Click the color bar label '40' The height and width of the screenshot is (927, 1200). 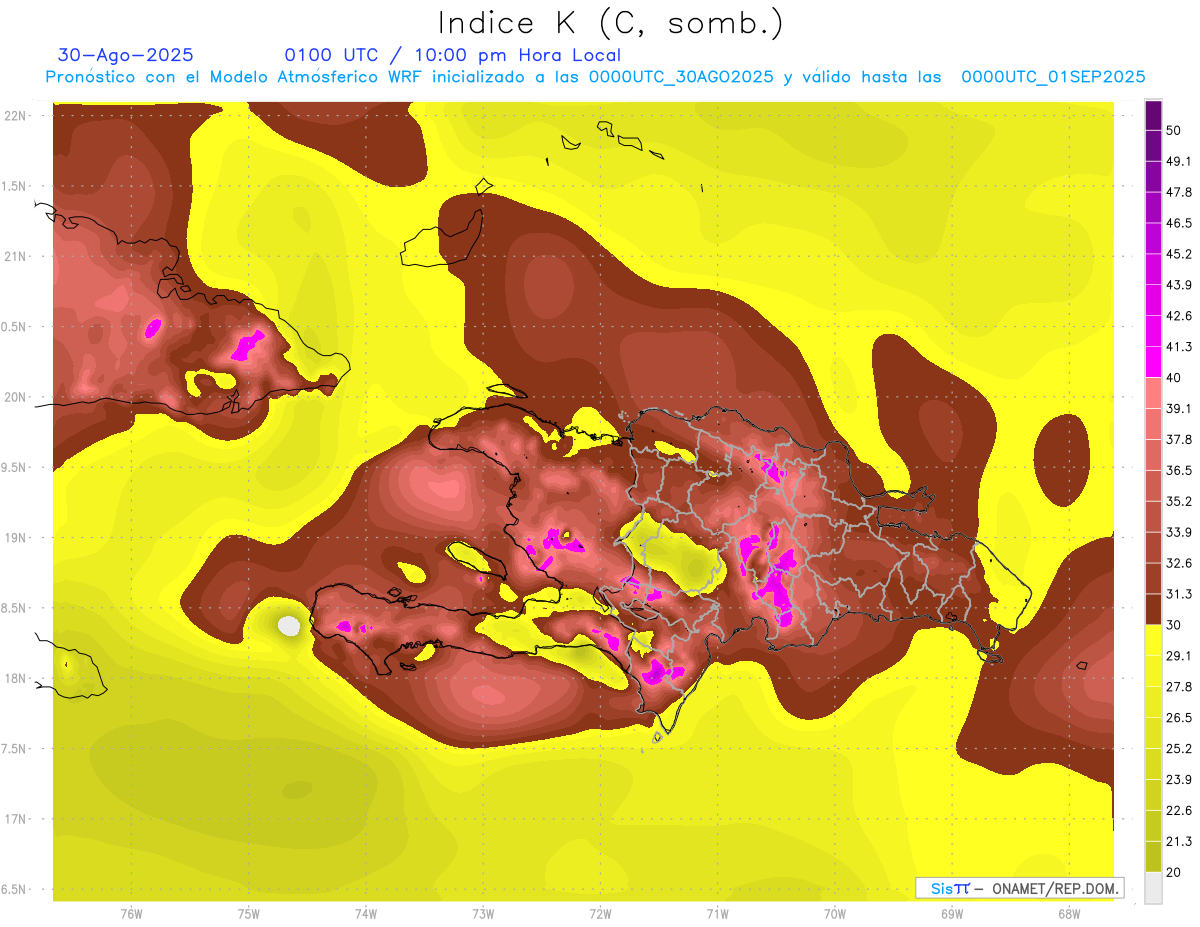1174,377
